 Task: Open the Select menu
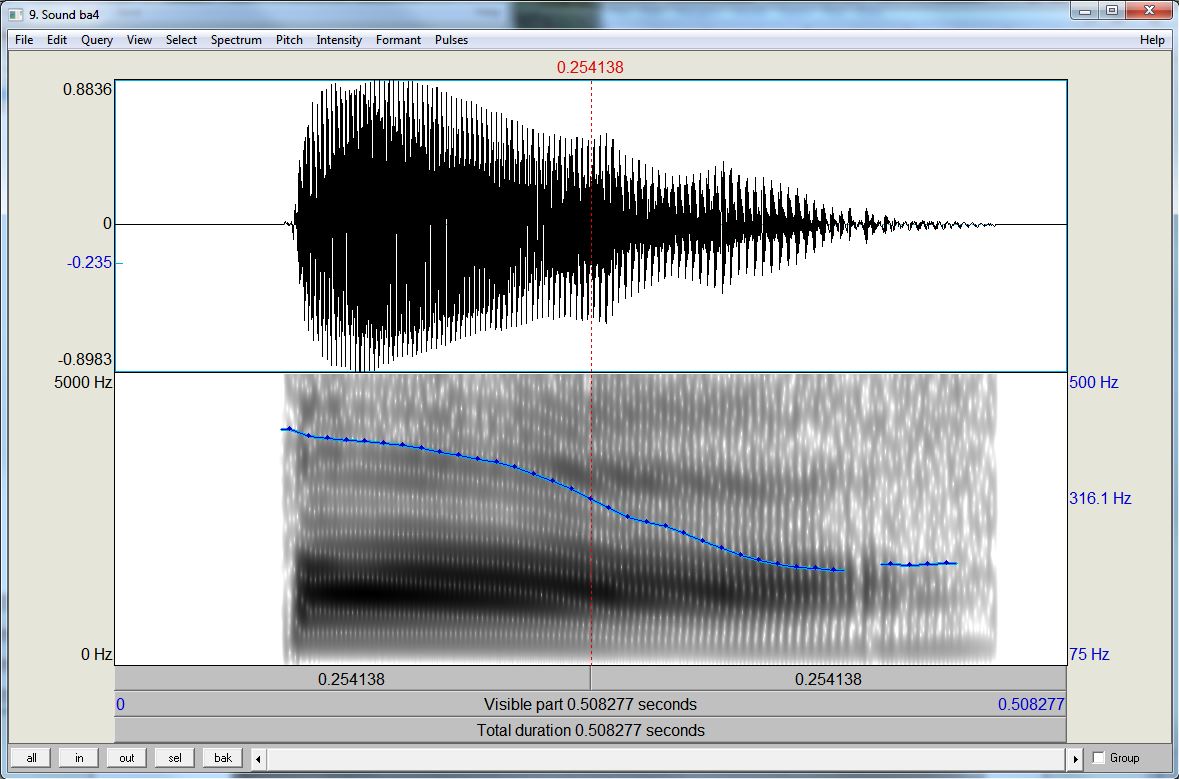(x=181, y=40)
